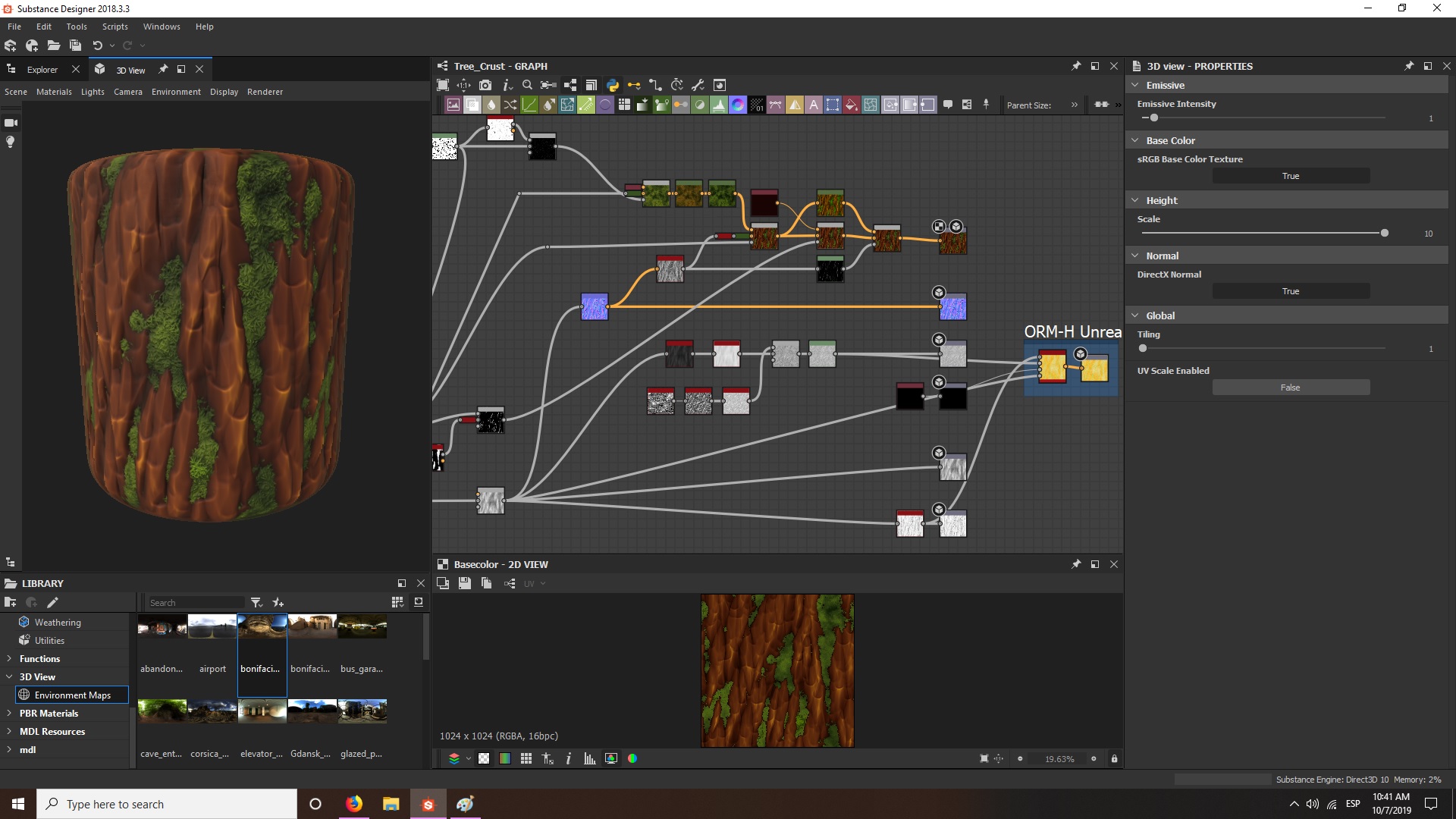This screenshot has height=819, width=1456.
Task: Add a Levels histogram node from toolbar
Action: (x=719, y=105)
